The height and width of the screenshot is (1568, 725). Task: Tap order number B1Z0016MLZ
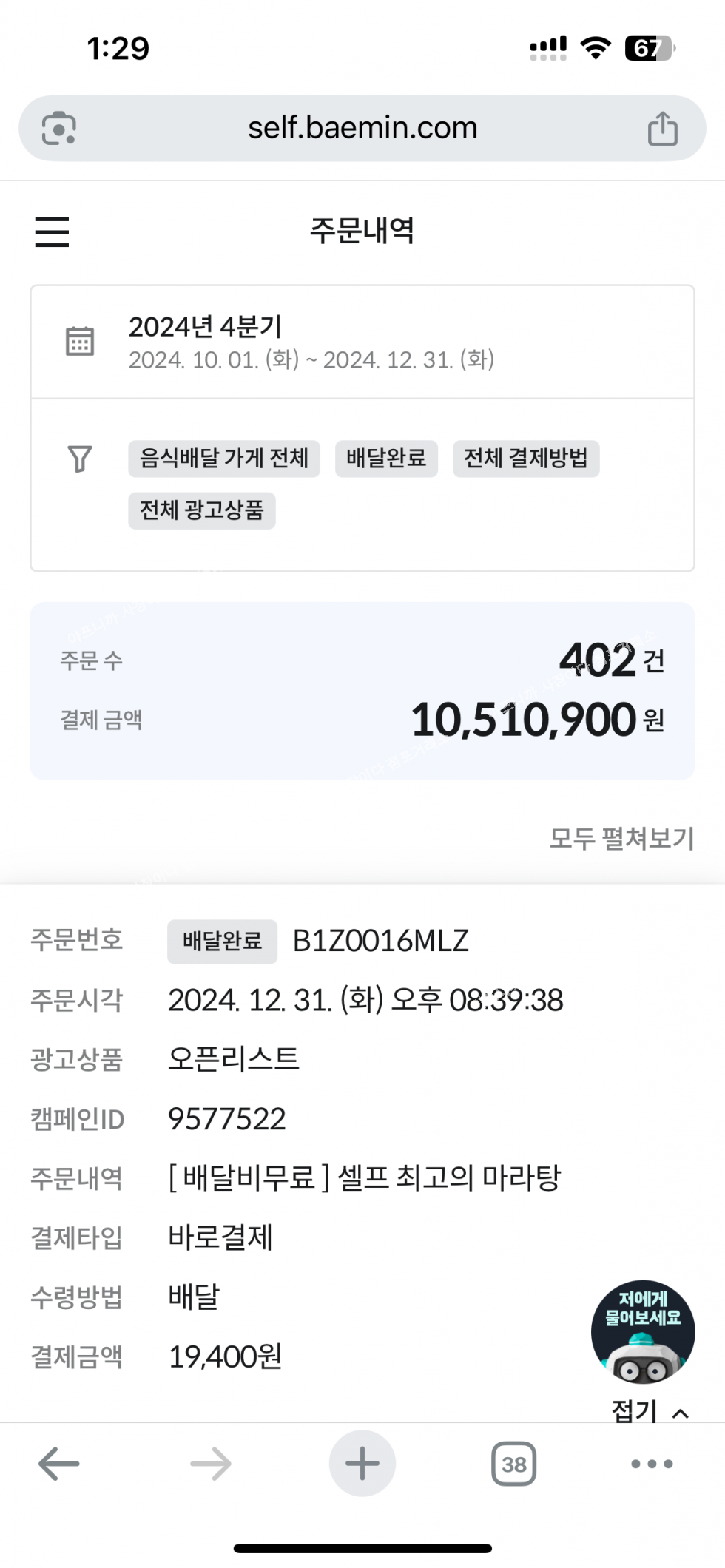point(380,941)
